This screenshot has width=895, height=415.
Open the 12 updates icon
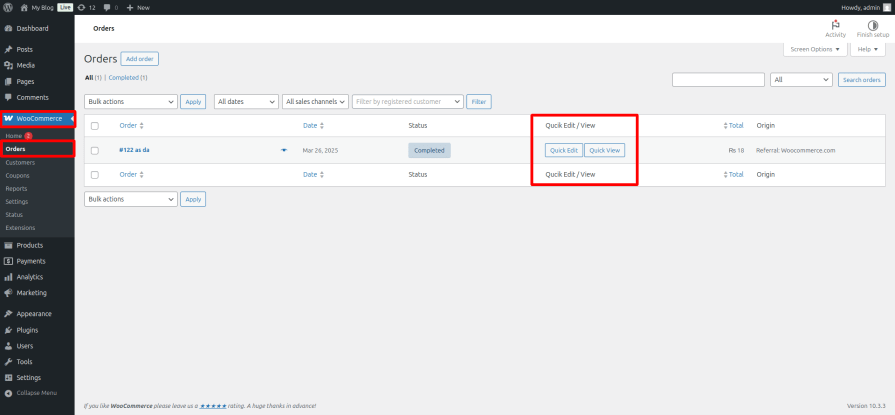[x=87, y=7]
